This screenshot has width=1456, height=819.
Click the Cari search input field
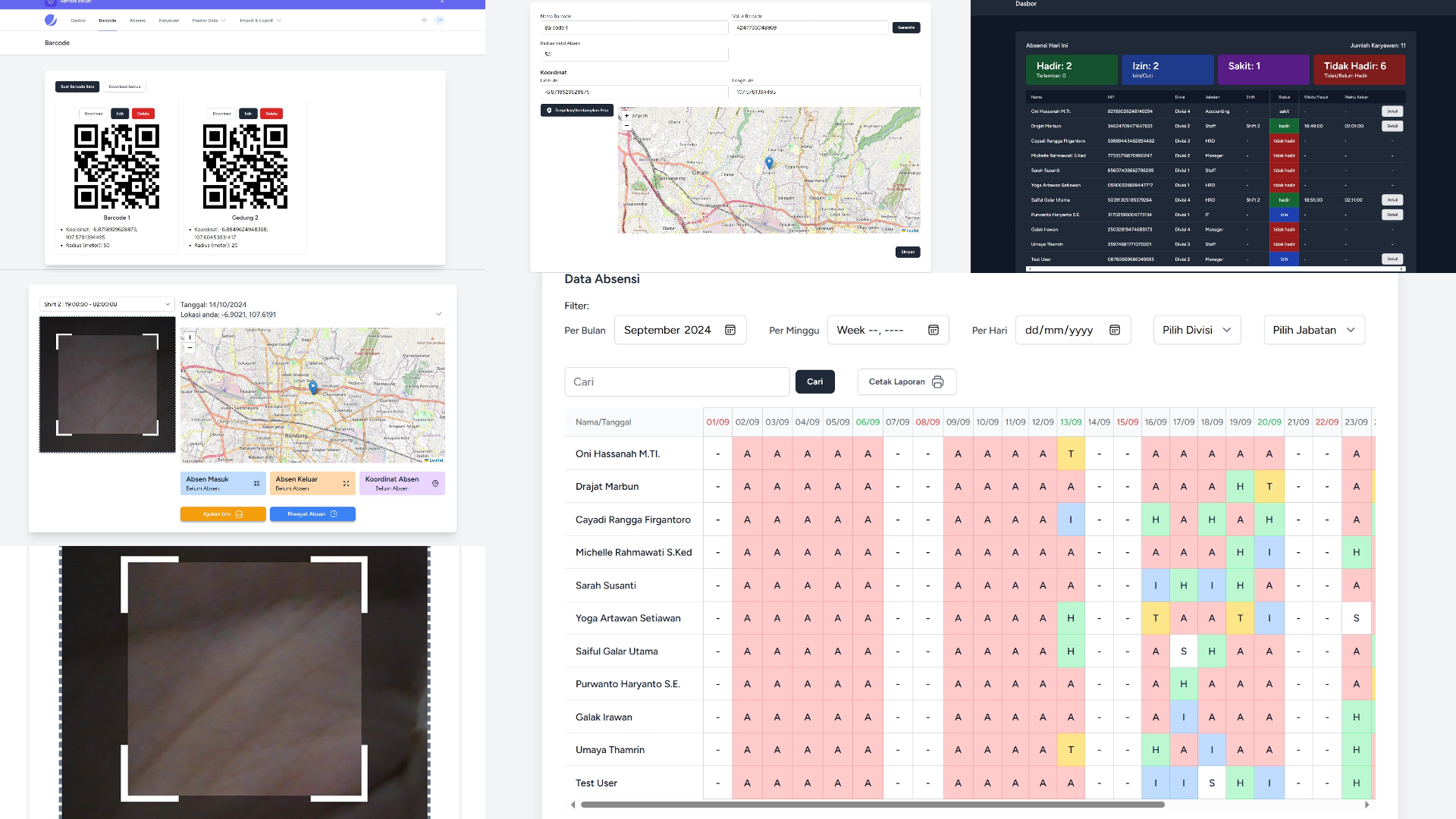tap(676, 381)
